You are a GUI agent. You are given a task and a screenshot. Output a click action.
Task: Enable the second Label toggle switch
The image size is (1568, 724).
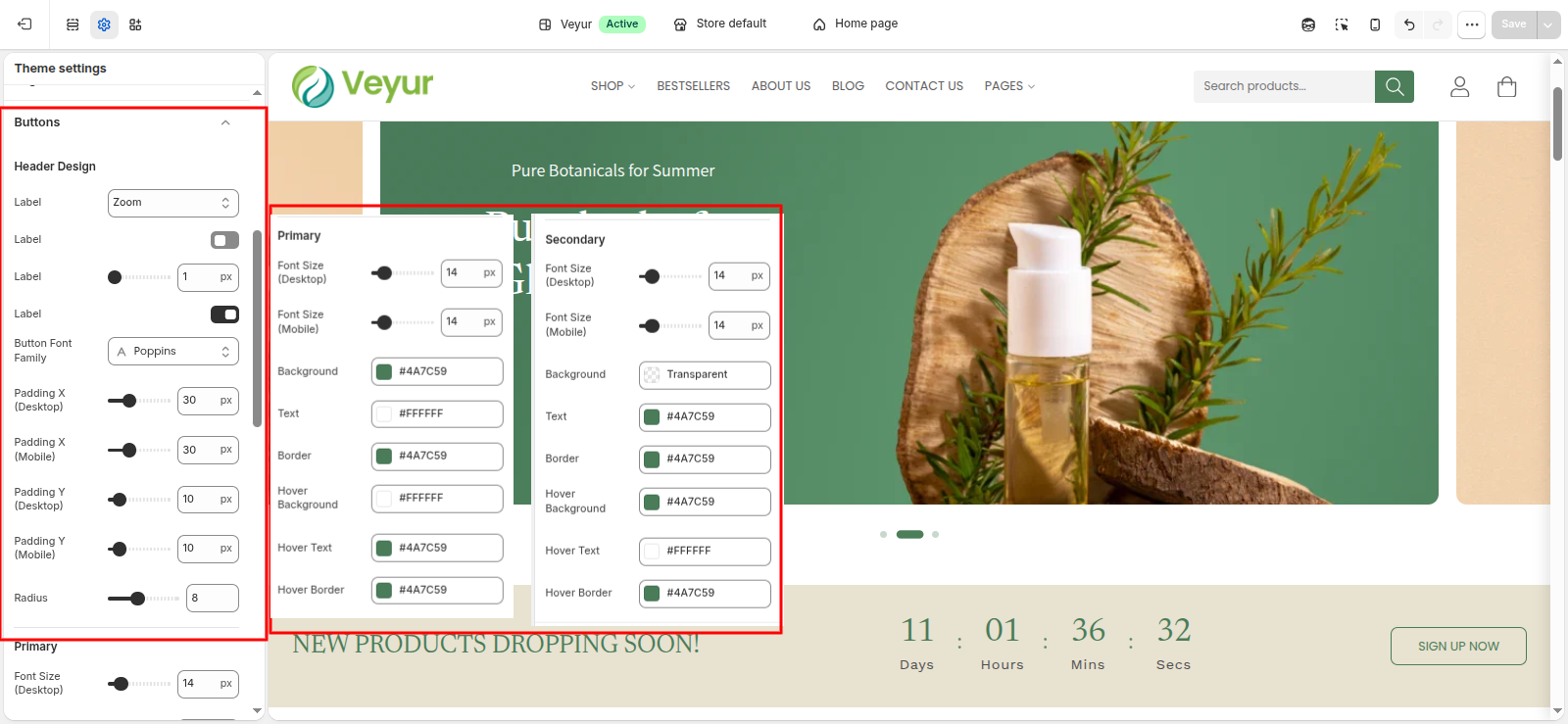click(224, 240)
